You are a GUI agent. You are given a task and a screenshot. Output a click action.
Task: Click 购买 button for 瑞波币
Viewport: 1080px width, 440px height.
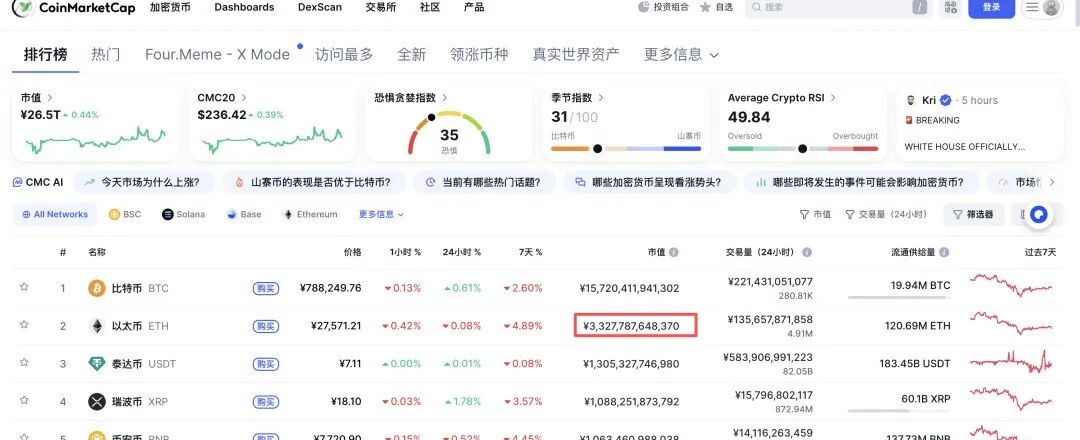(x=266, y=402)
